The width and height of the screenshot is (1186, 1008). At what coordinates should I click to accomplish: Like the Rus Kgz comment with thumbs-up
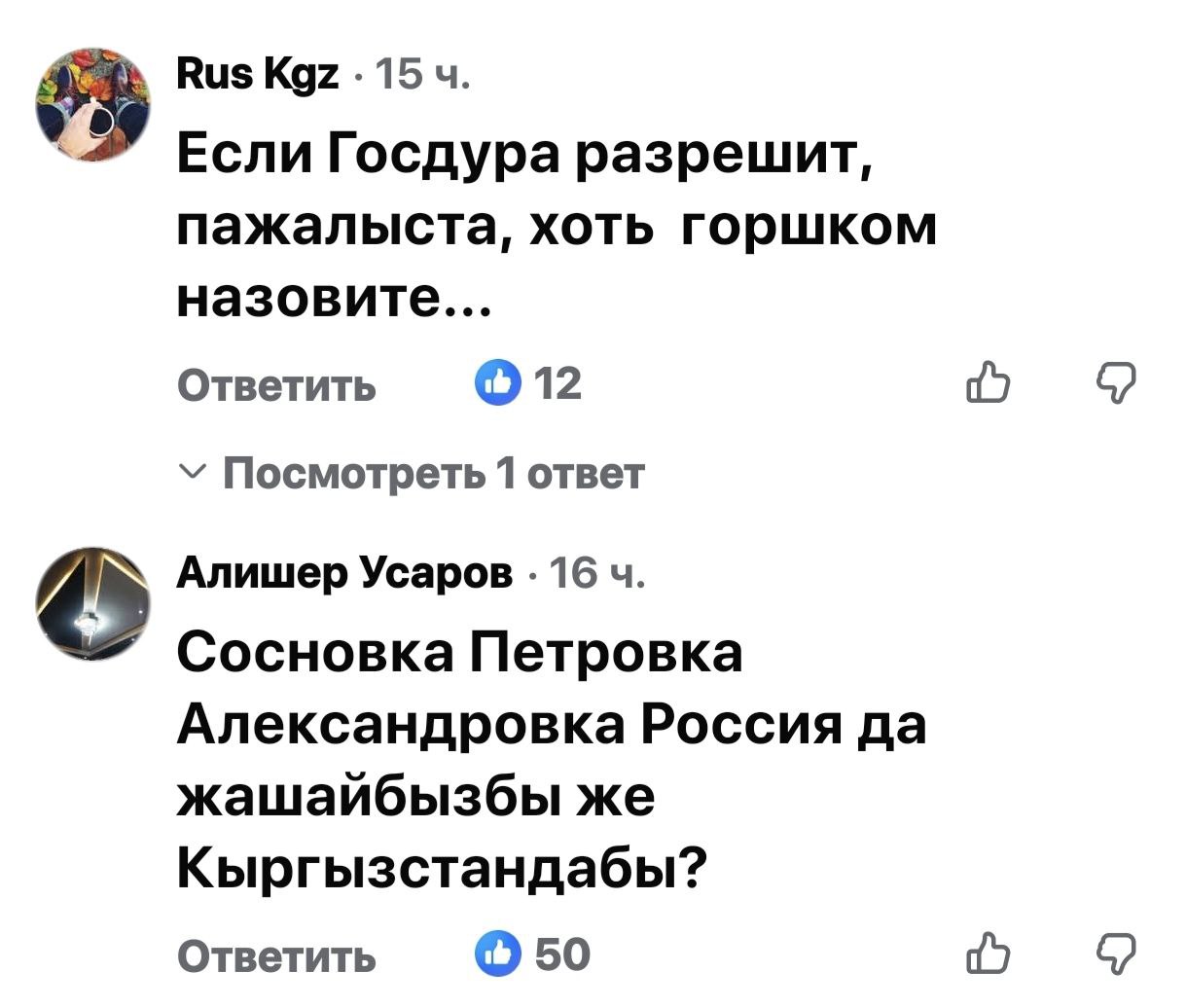[989, 383]
